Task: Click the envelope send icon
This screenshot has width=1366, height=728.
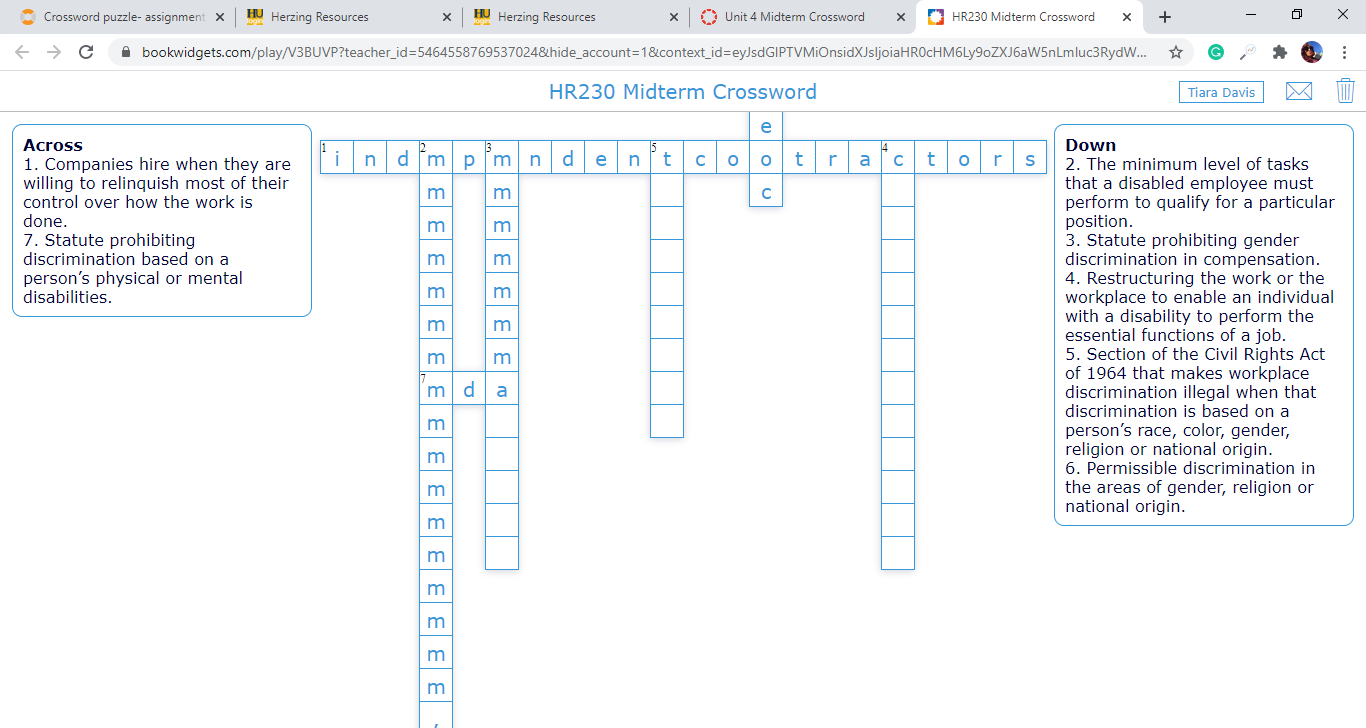Action: click(x=1298, y=92)
